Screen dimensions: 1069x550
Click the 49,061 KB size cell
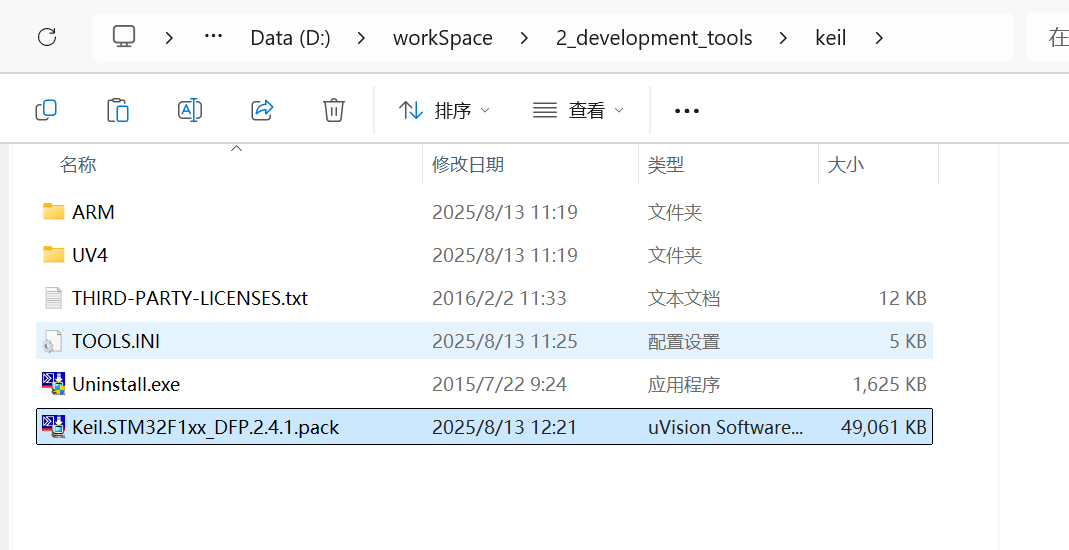(884, 427)
